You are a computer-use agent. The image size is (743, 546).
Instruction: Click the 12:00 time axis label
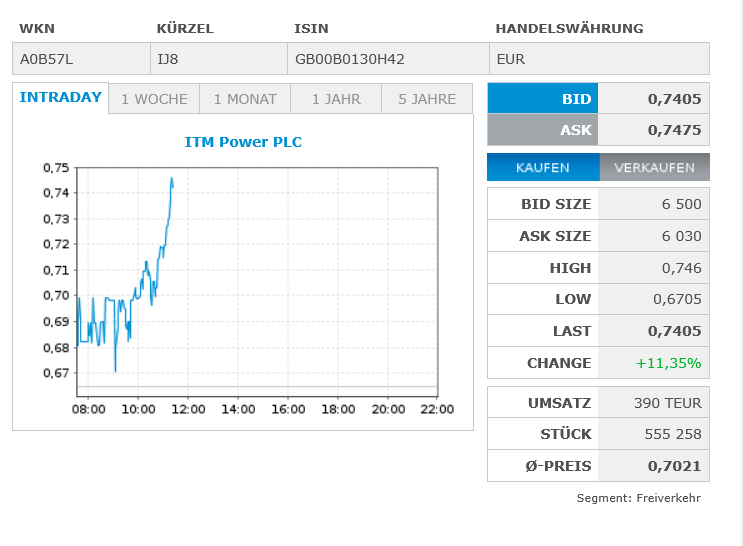click(188, 409)
